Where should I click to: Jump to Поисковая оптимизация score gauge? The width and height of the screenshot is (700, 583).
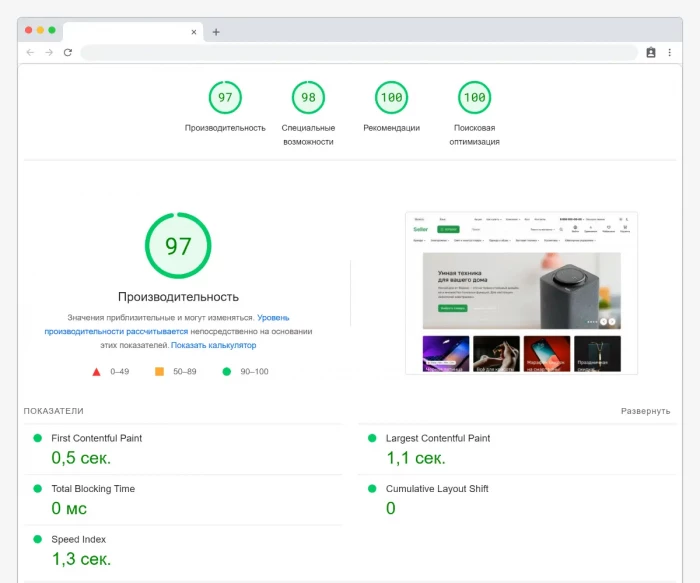point(474,98)
